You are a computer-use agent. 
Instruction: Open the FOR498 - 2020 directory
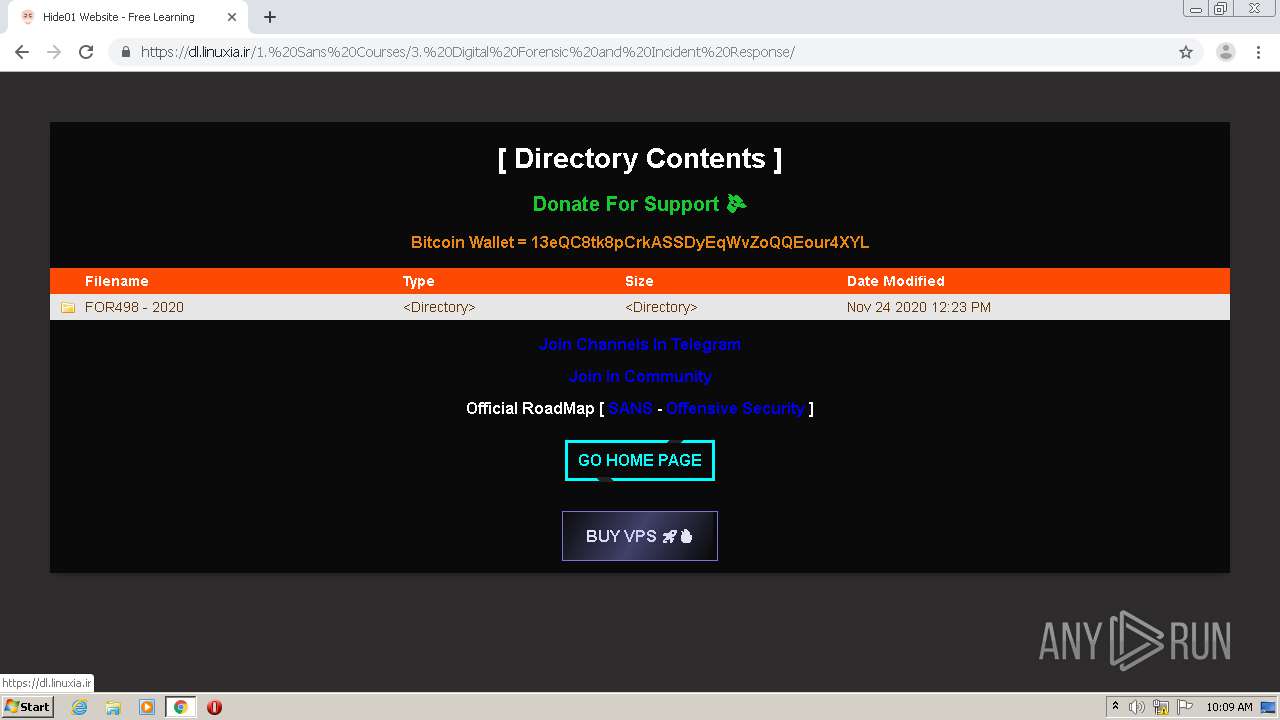point(134,307)
